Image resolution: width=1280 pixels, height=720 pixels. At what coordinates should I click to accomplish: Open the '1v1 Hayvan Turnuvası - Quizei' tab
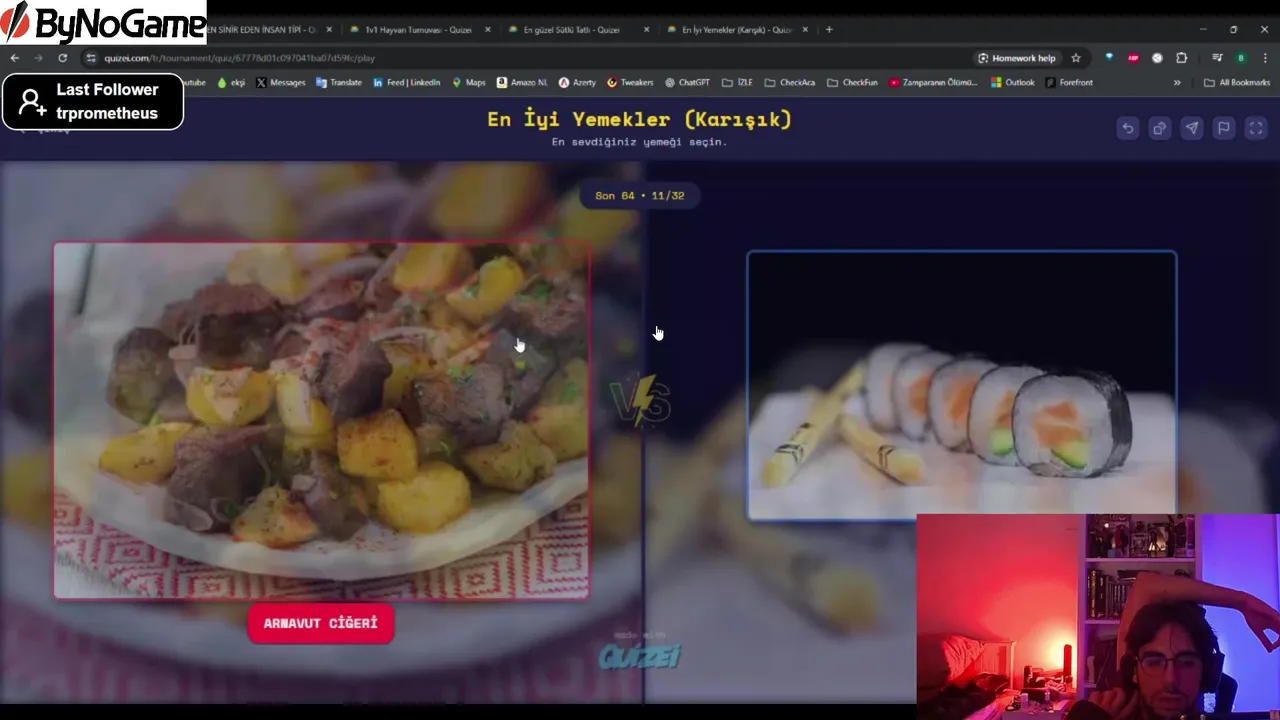418,30
